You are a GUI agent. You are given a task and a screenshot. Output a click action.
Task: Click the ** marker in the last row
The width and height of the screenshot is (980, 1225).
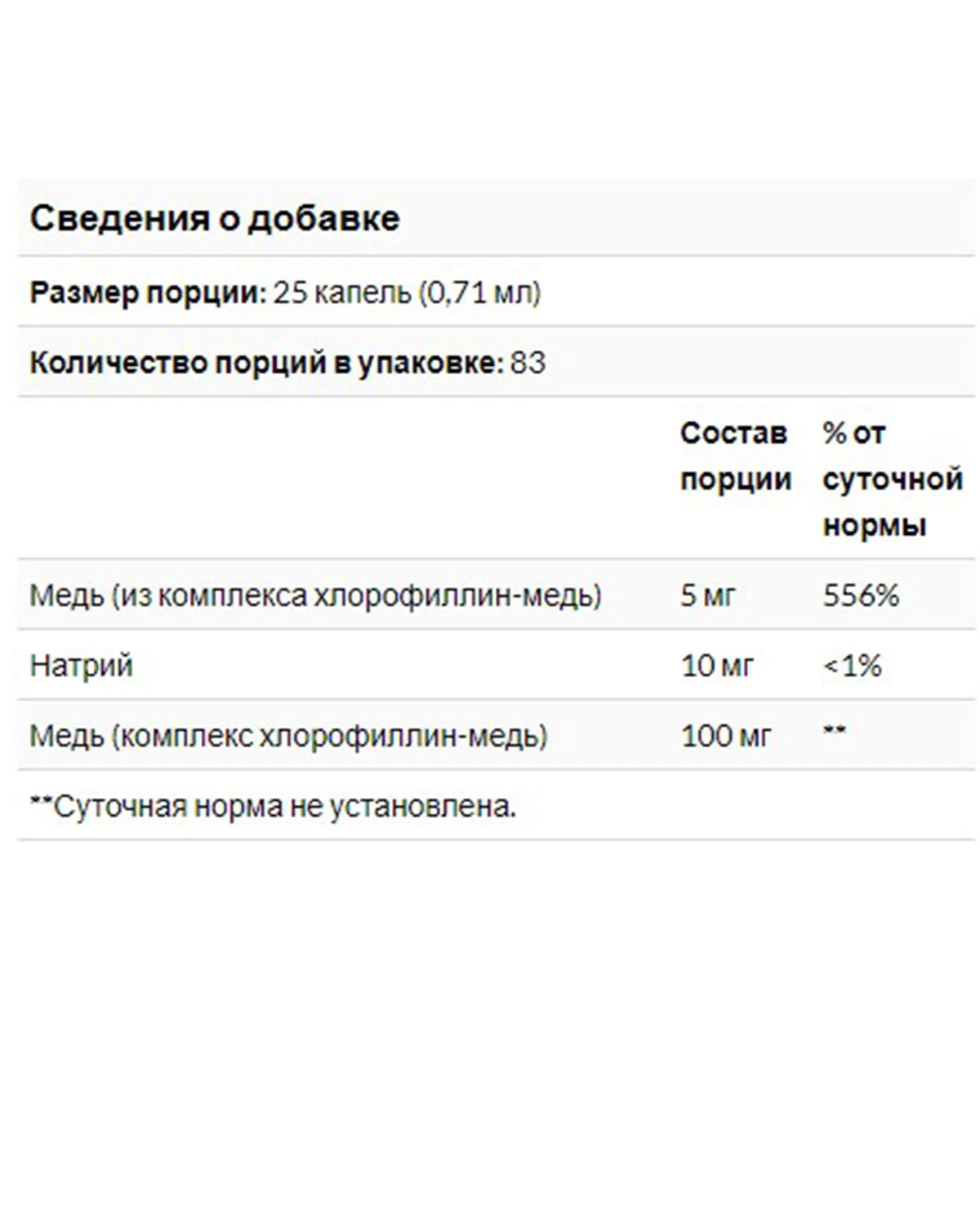pos(834,730)
